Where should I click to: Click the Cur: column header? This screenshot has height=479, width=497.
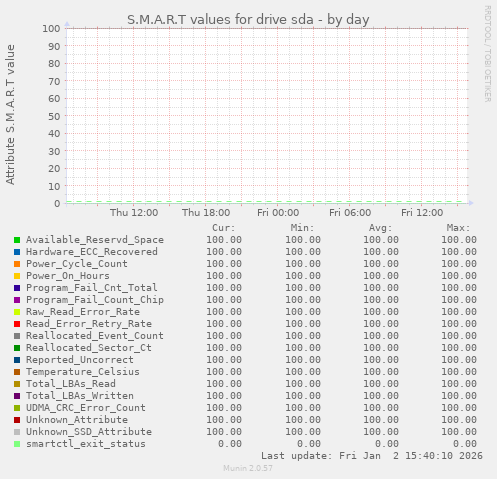[224, 228]
